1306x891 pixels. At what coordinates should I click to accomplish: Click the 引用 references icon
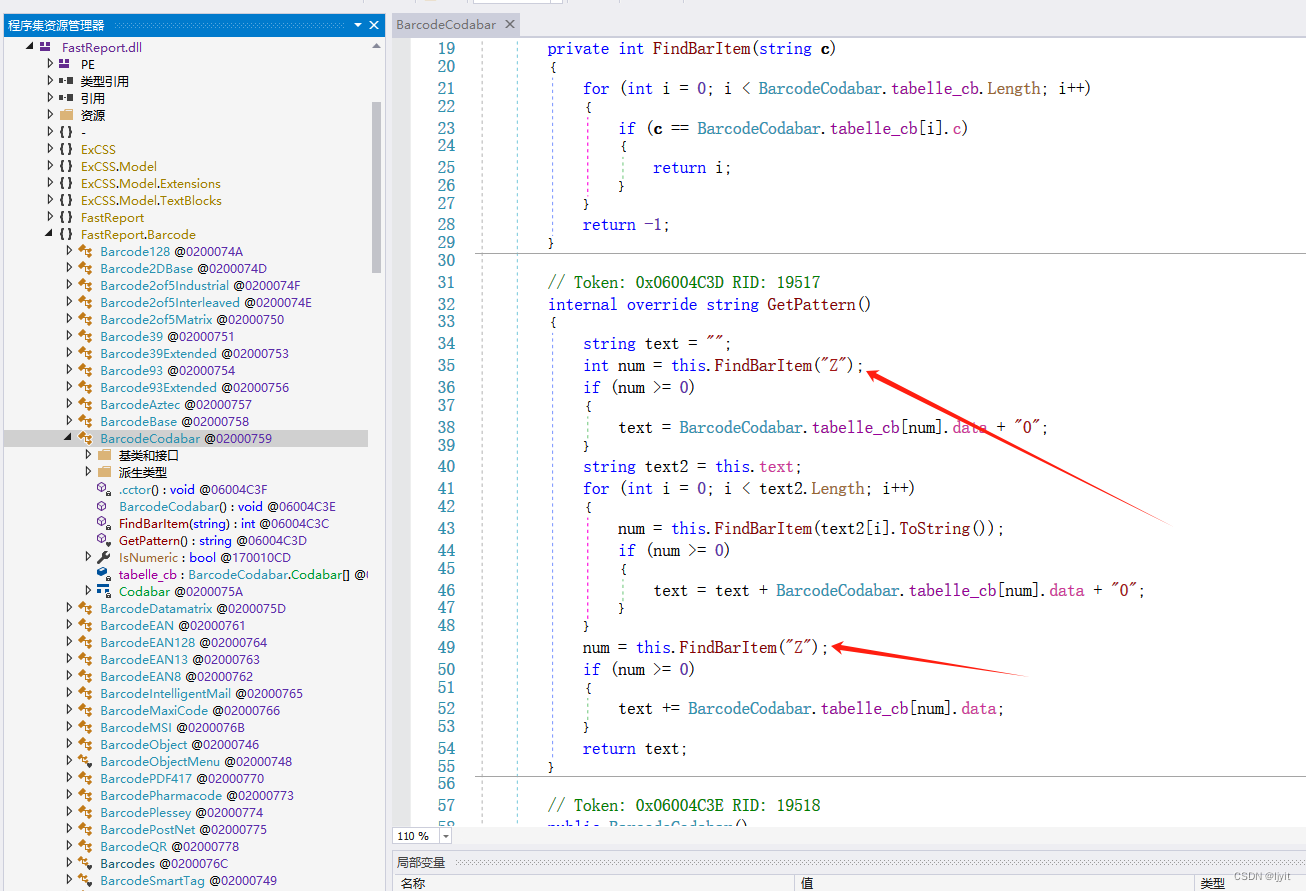pyautogui.click(x=65, y=98)
